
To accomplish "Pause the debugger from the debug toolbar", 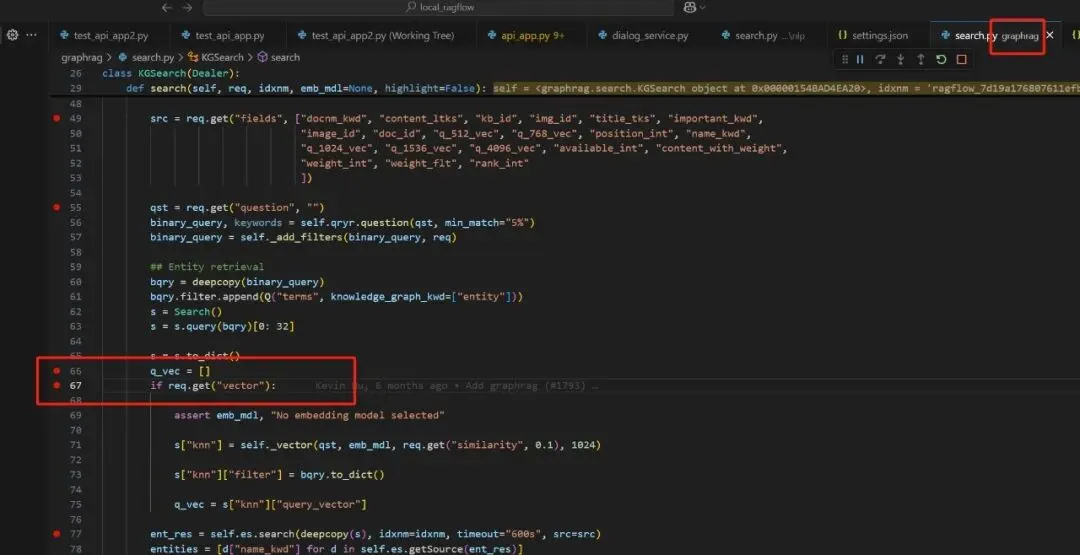I will tap(860, 59).
